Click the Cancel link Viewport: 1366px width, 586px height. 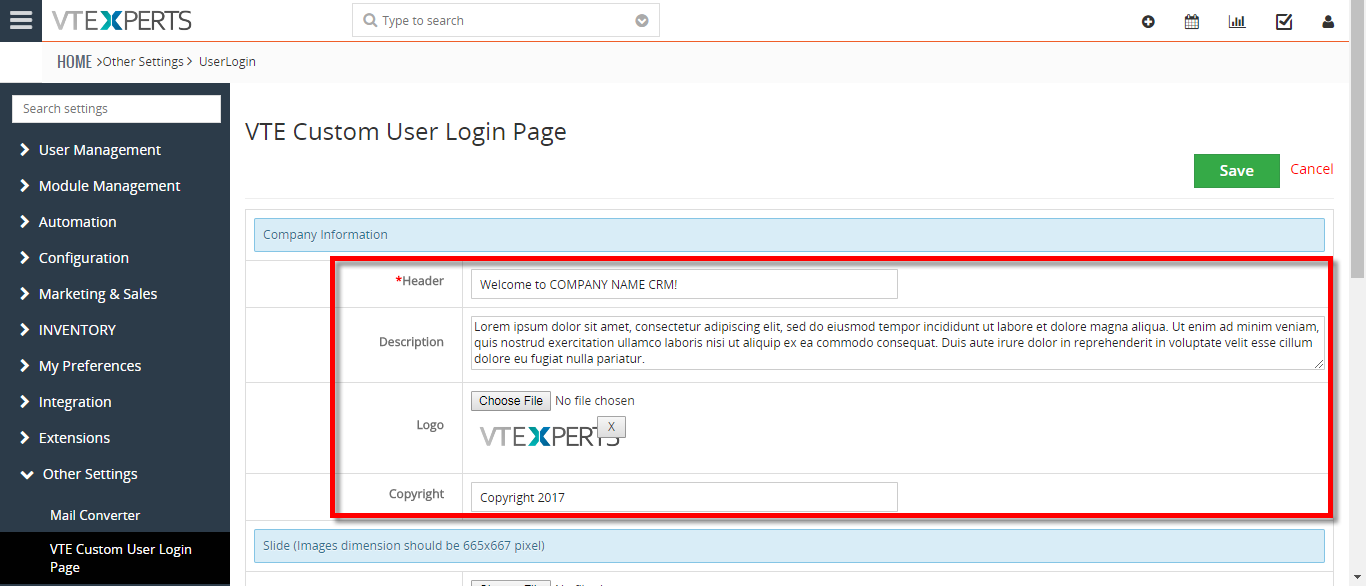tap(1311, 169)
